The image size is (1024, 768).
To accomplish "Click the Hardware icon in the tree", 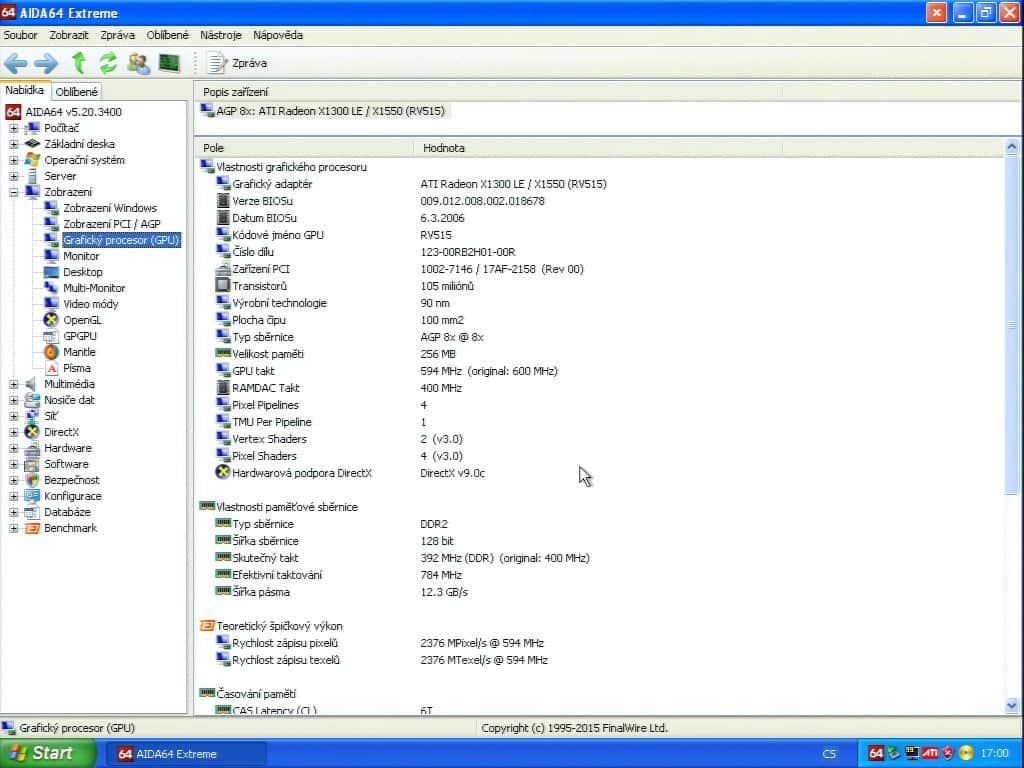I will coord(31,449).
